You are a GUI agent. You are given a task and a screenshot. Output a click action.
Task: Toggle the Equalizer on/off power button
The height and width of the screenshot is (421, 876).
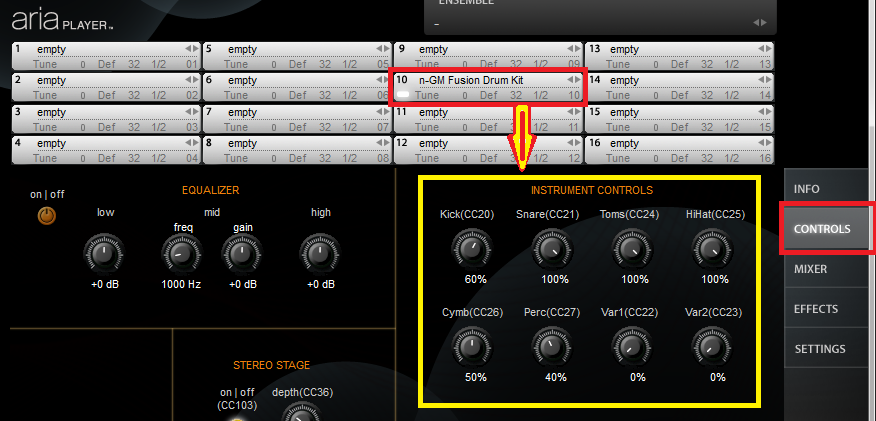(46, 216)
